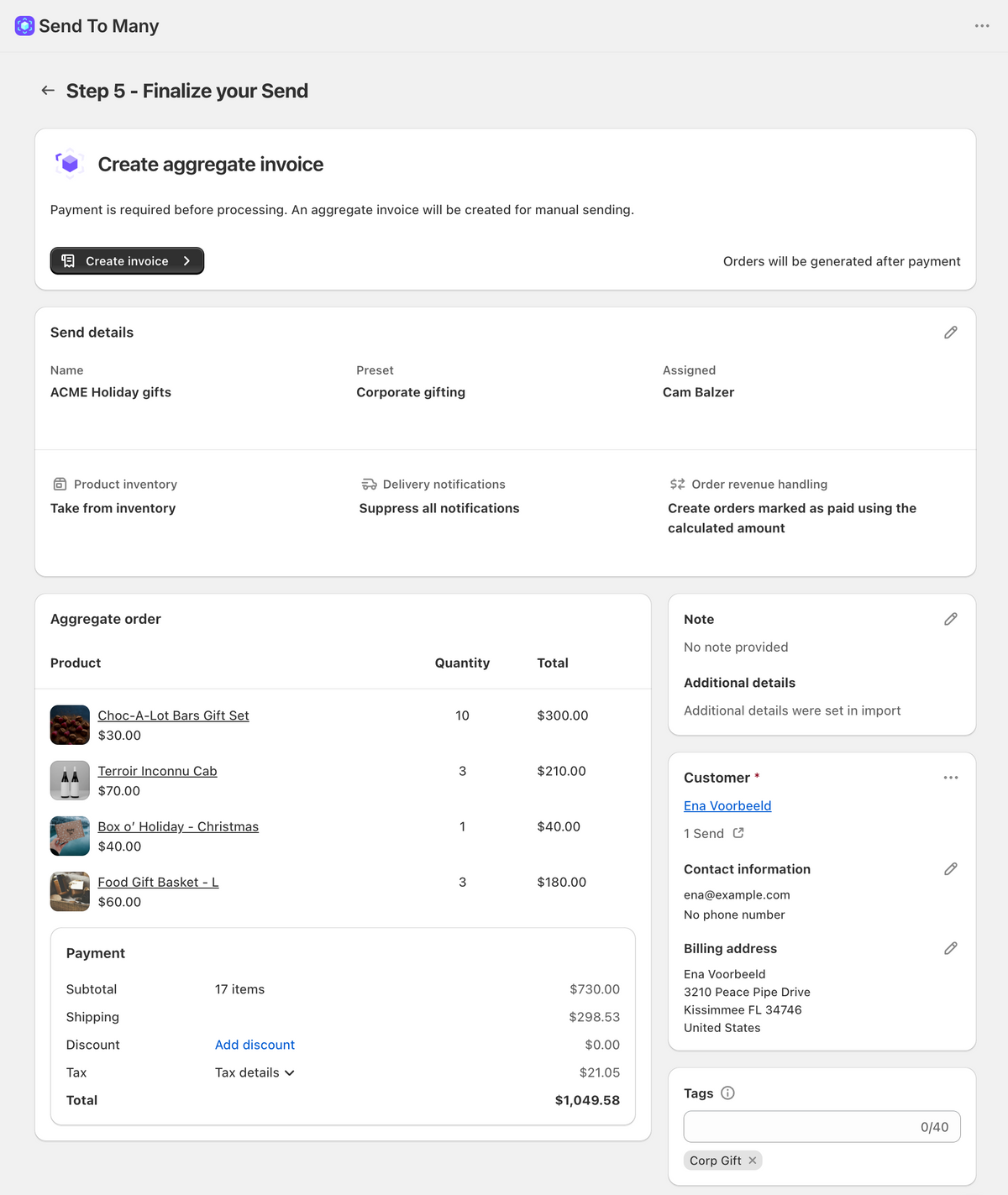Open Choc-A-Lot Bars Gift Set product link
Screen dimensions: 1008x1195
[x=173, y=715]
